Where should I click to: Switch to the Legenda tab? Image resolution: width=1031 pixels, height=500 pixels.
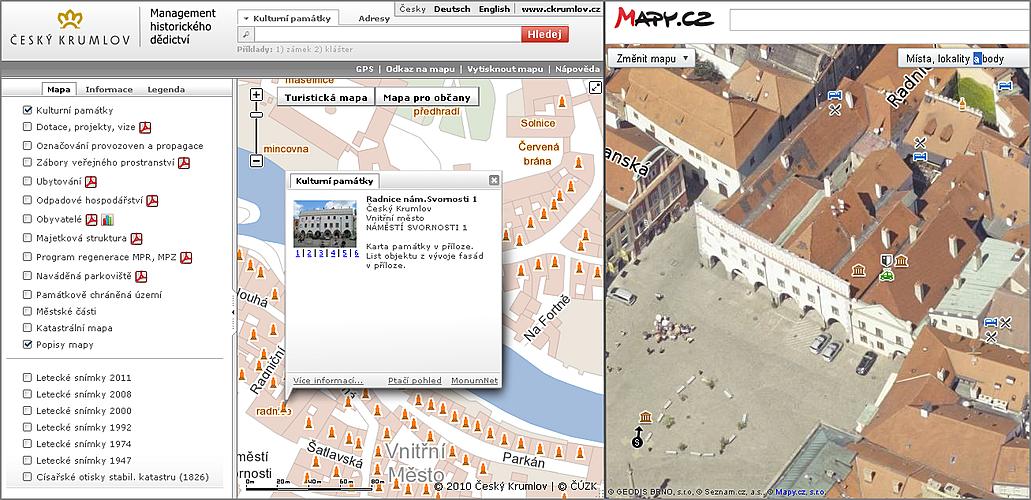166,89
